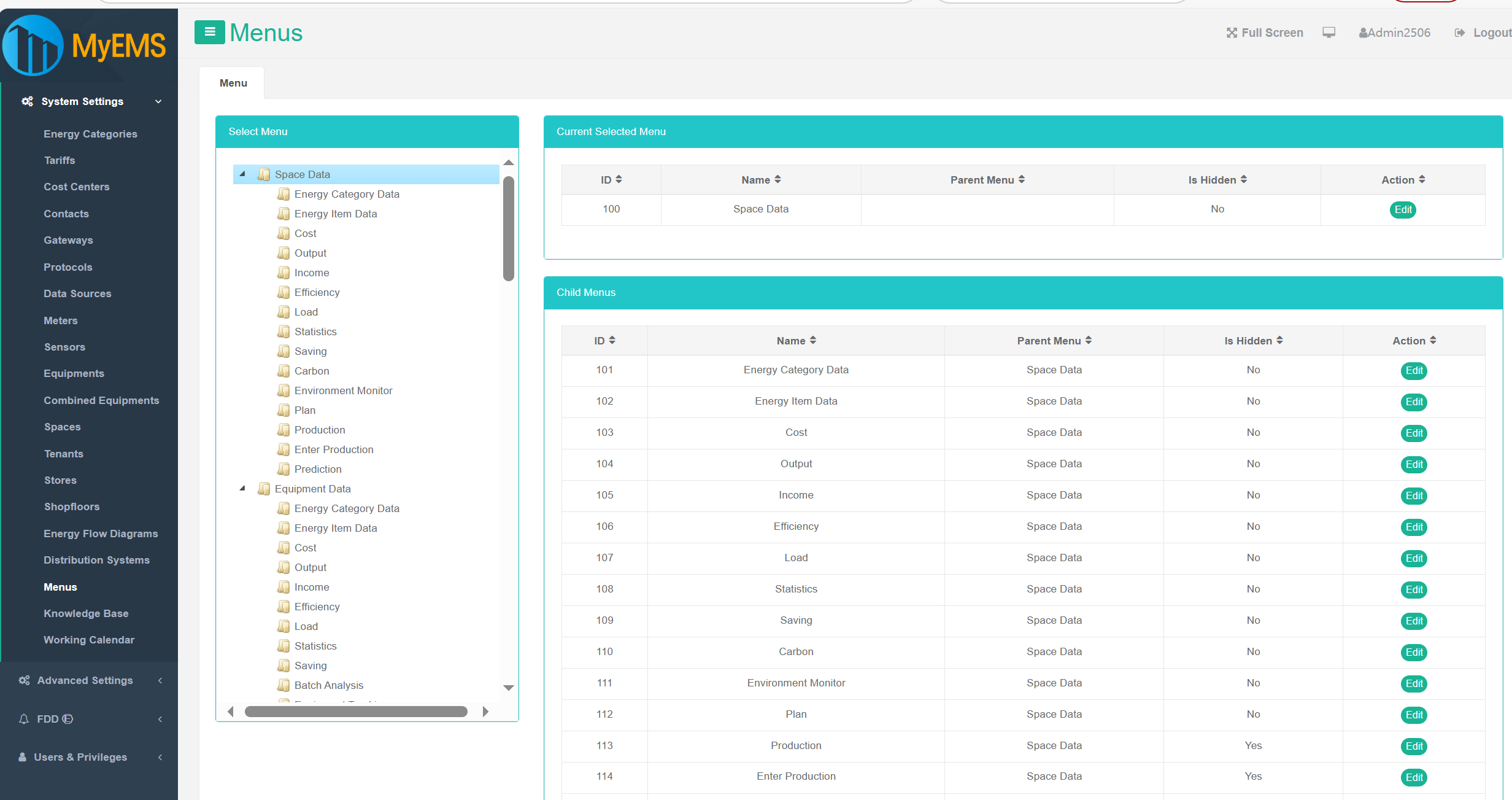Screen dimensions: 1512x800
Task: Collapse the Space Data tree node
Action: (x=242, y=174)
